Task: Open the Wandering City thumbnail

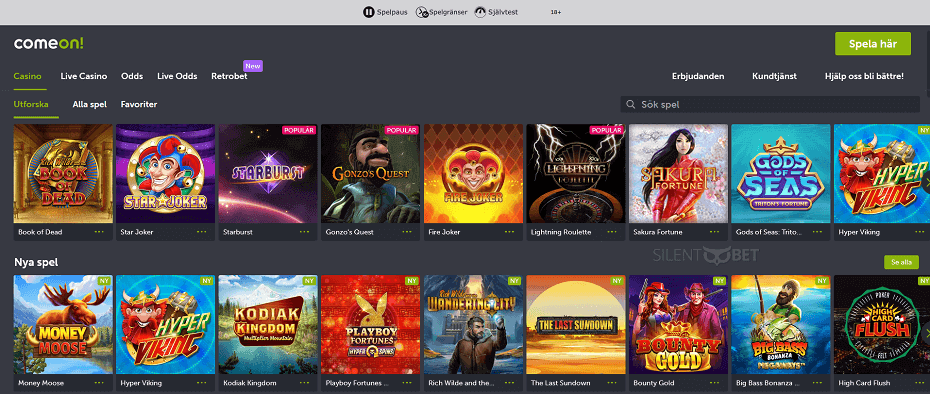Action: [x=473, y=324]
